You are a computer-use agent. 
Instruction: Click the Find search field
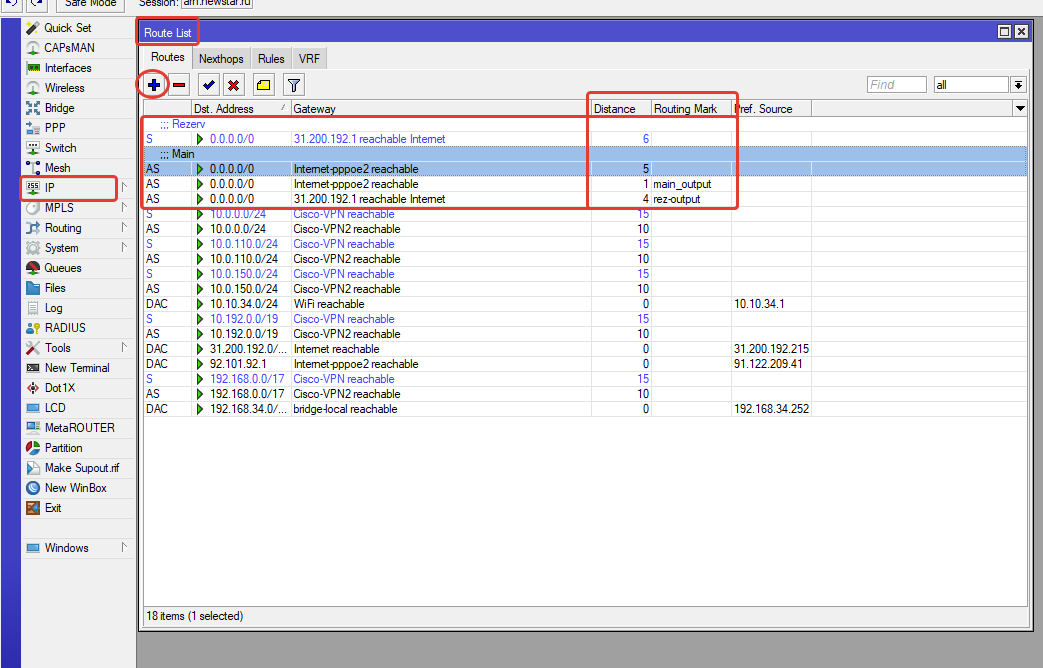click(896, 85)
